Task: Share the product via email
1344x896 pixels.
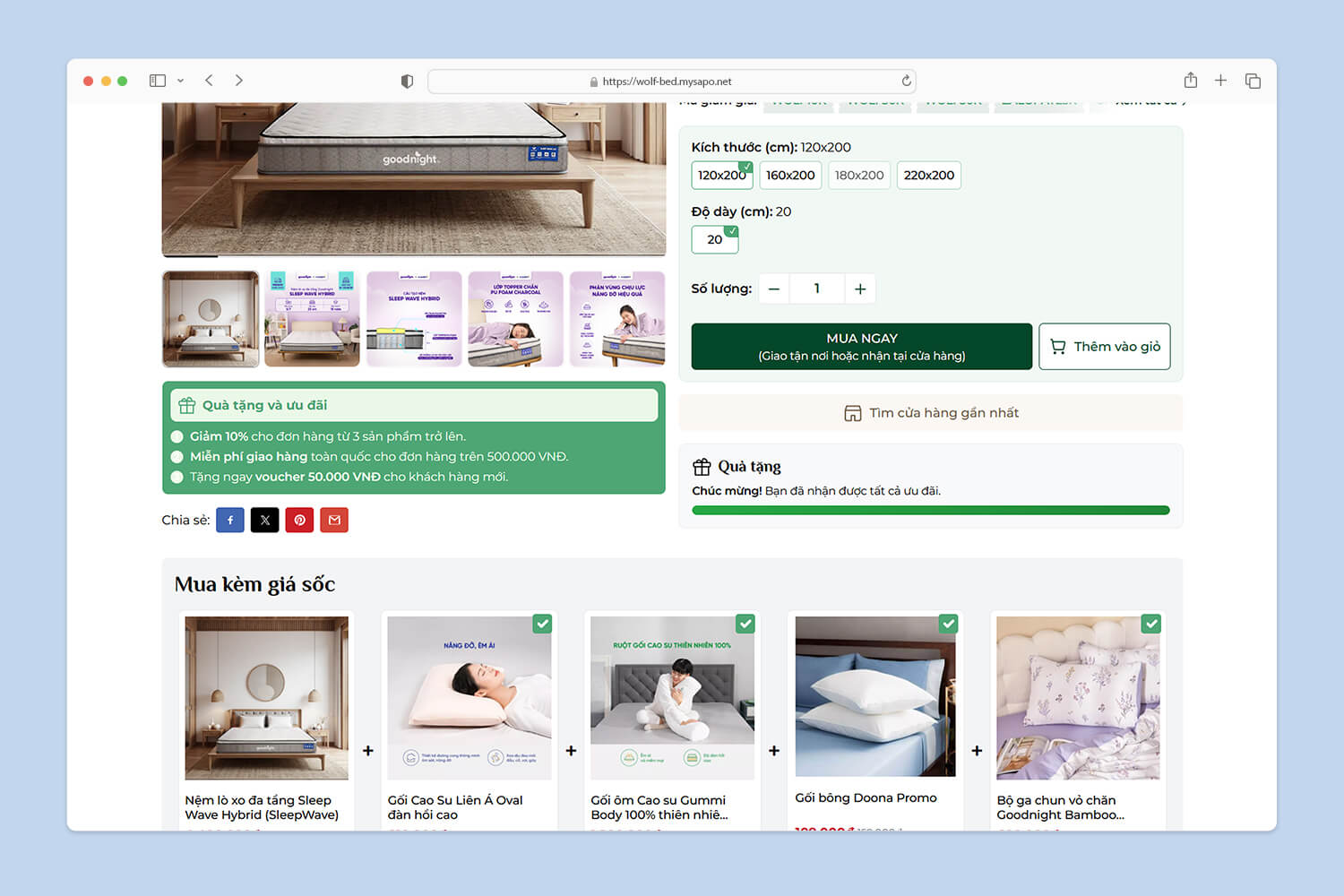Action: click(334, 520)
